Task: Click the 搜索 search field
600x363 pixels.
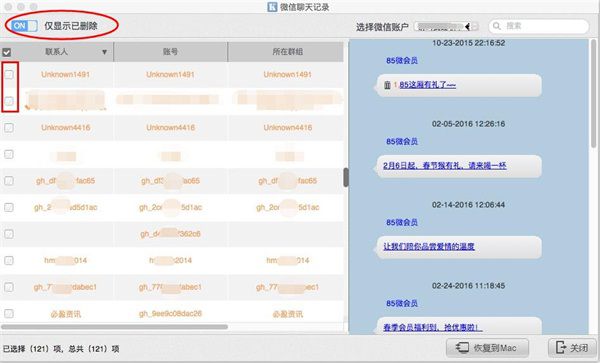Action: click(539, 26)
